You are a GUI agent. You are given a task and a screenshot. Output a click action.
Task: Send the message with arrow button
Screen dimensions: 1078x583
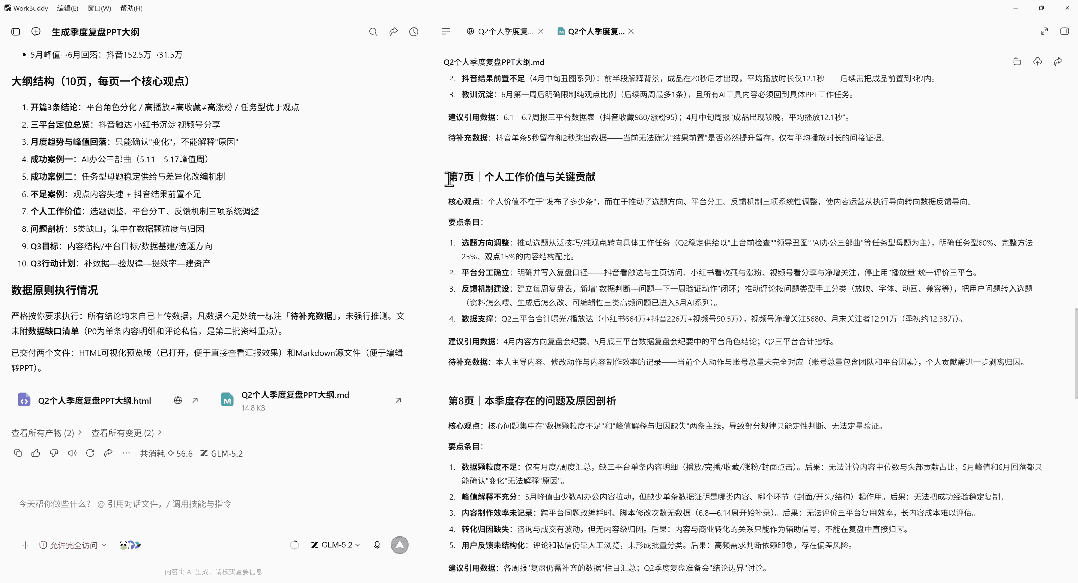[400, 545]
